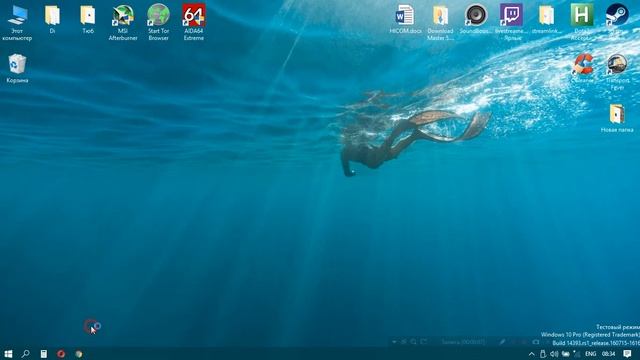Open the red round app in taskbar
The height and width of the screenshot is (360, 640).
[x=61, y=353]
